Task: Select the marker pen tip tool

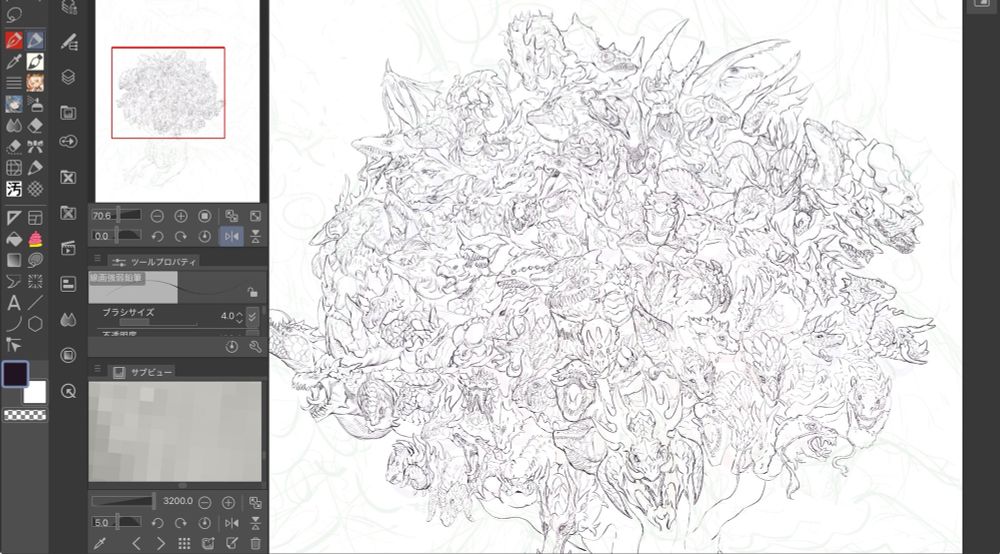Action: [35, 168]
